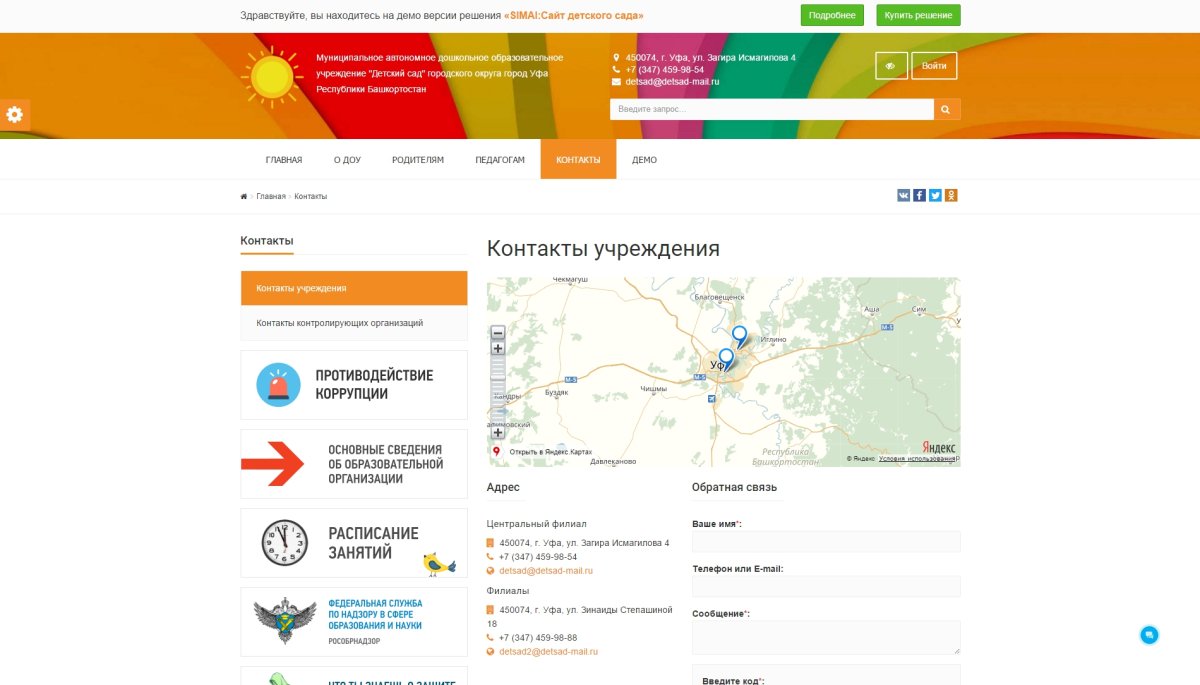Viewport: 1200px width, 685px height.
Task: Zoom out on the map with the minus control
Action: pos(498,330)
